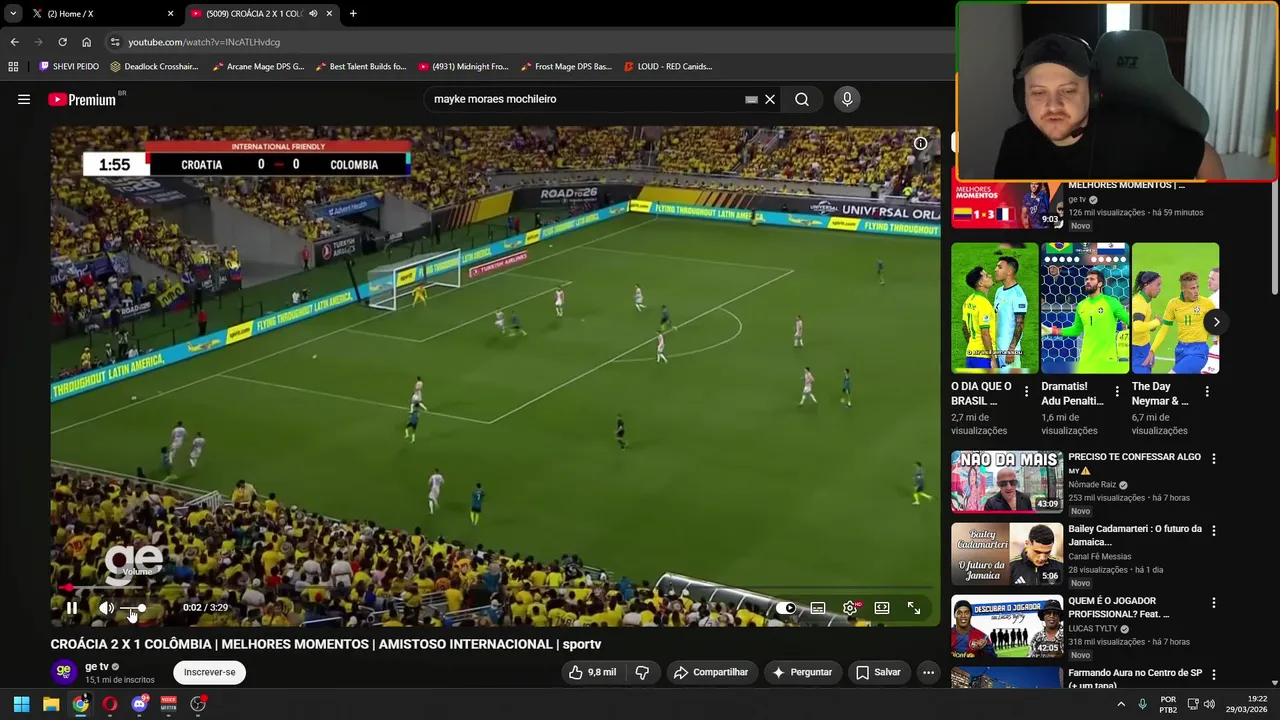Open options for 'O DIA QUE O BRASIL' short

point(1026,392)
